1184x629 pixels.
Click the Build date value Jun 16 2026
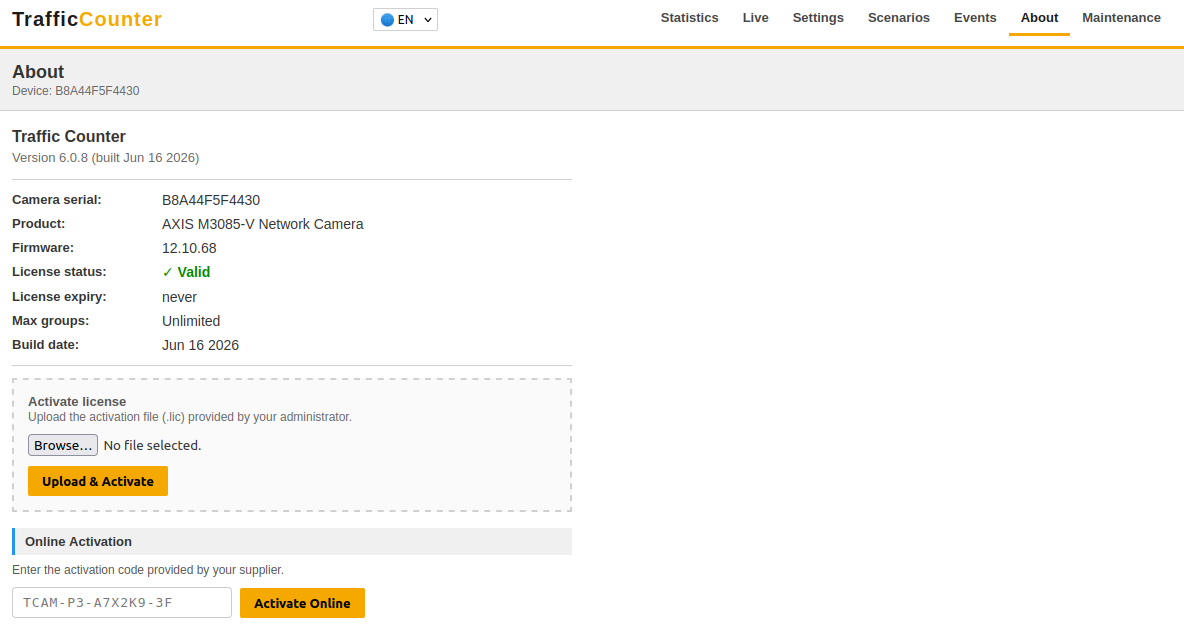click(x=200, y=345)
